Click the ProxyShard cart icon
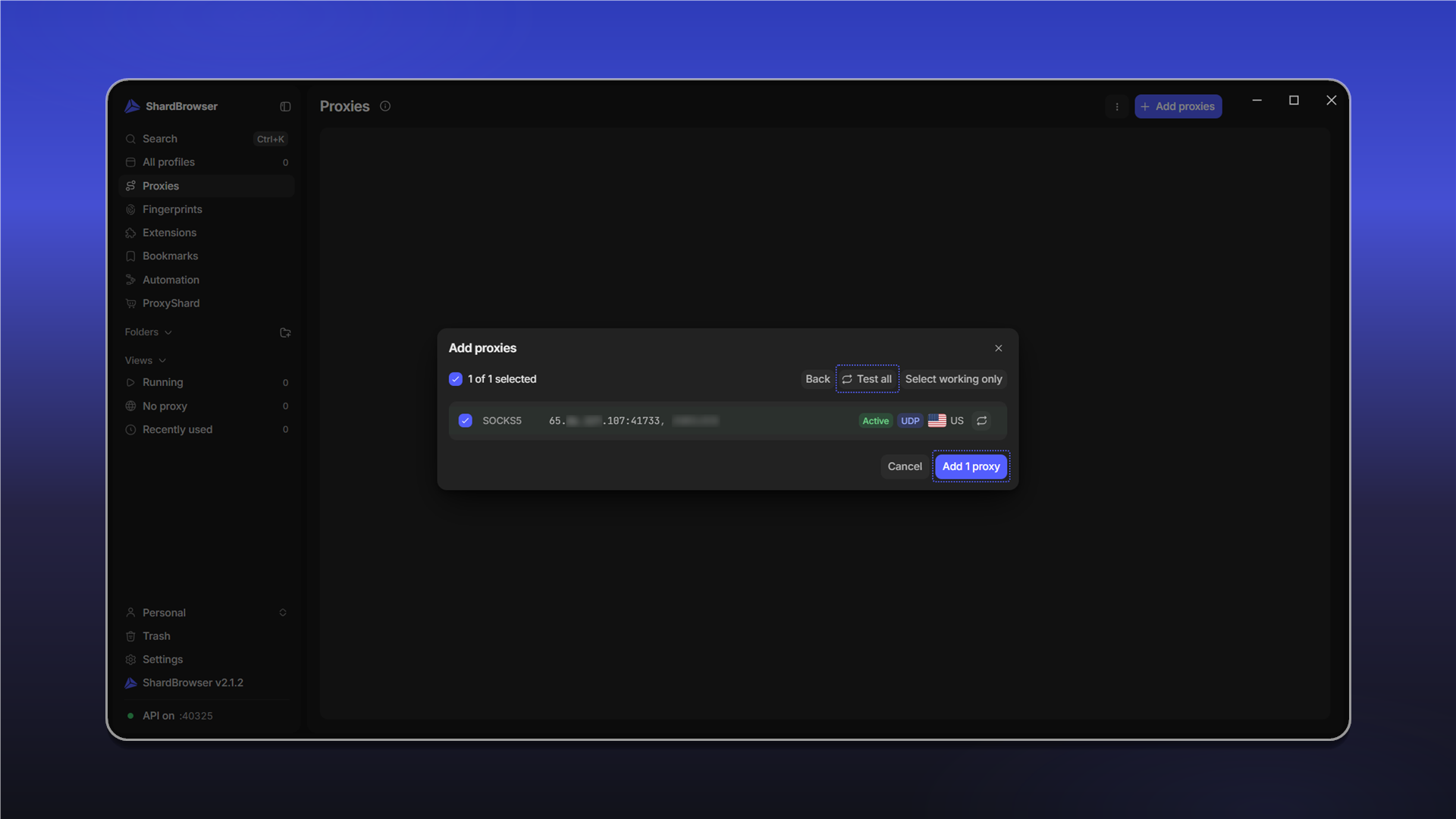The image size is (1456, 819). tap(130, 303)
